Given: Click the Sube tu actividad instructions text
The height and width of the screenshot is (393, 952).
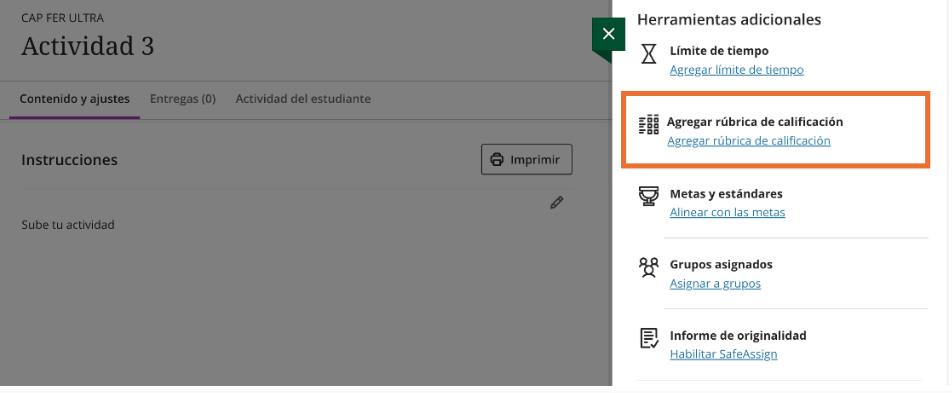Looking at the screenshot, I should click(68, 225).
